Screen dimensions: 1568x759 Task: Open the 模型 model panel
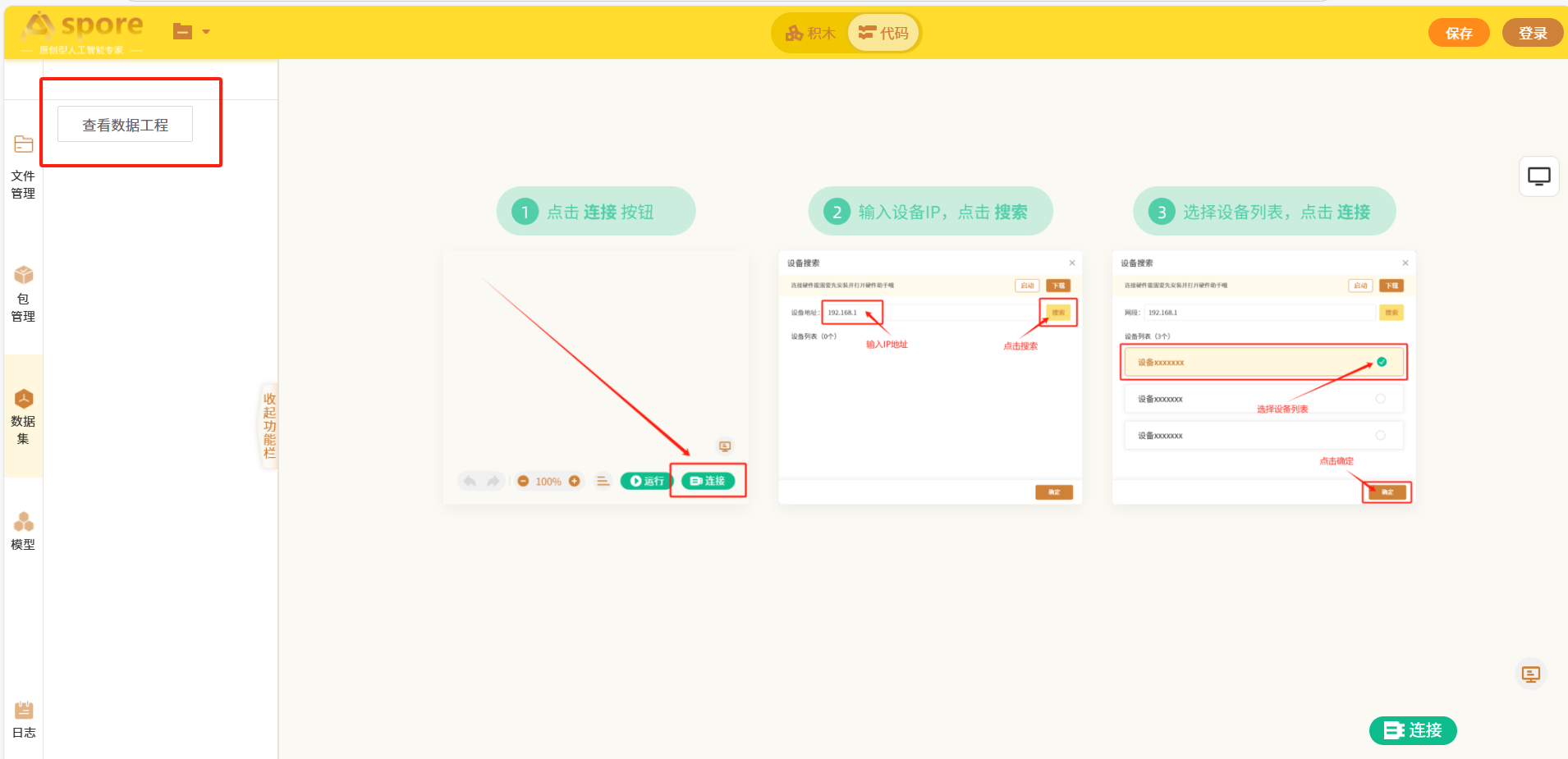click(23, 530)
